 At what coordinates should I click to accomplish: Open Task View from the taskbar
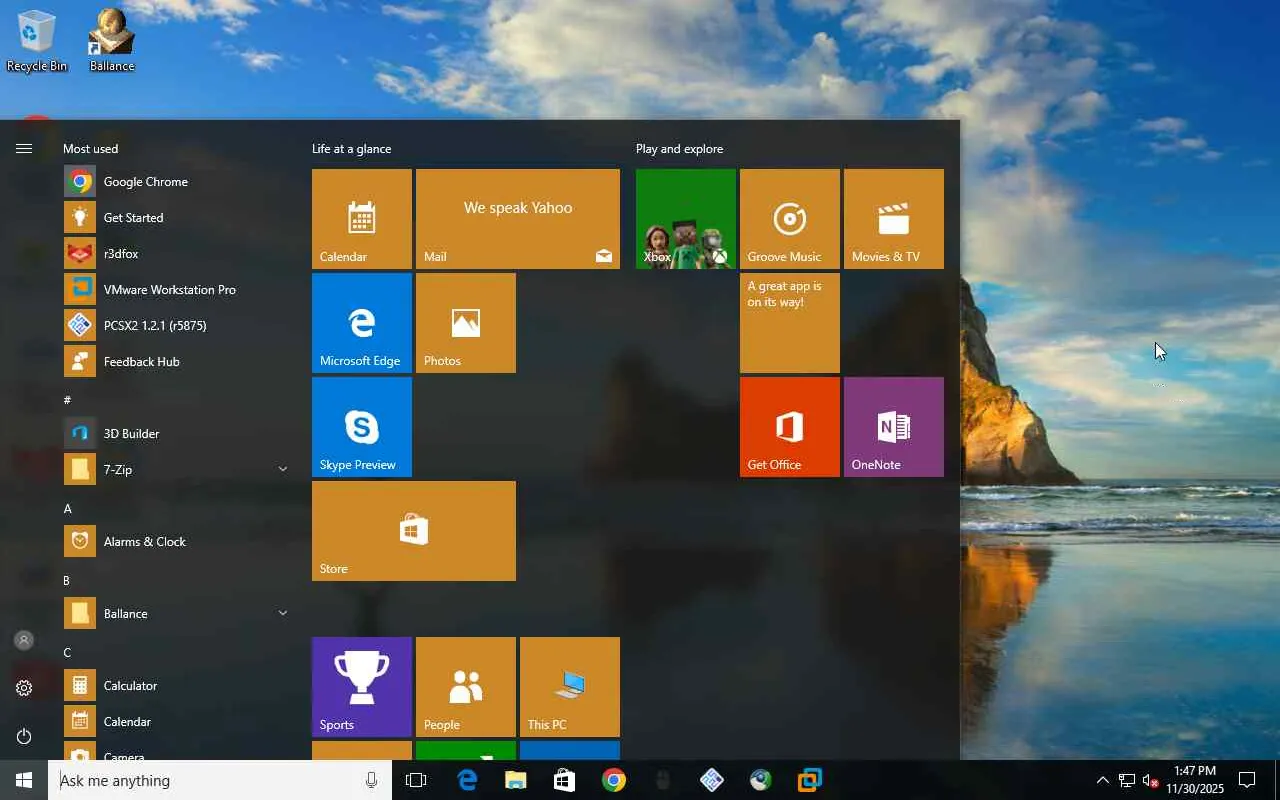click(x=416, y=780)
